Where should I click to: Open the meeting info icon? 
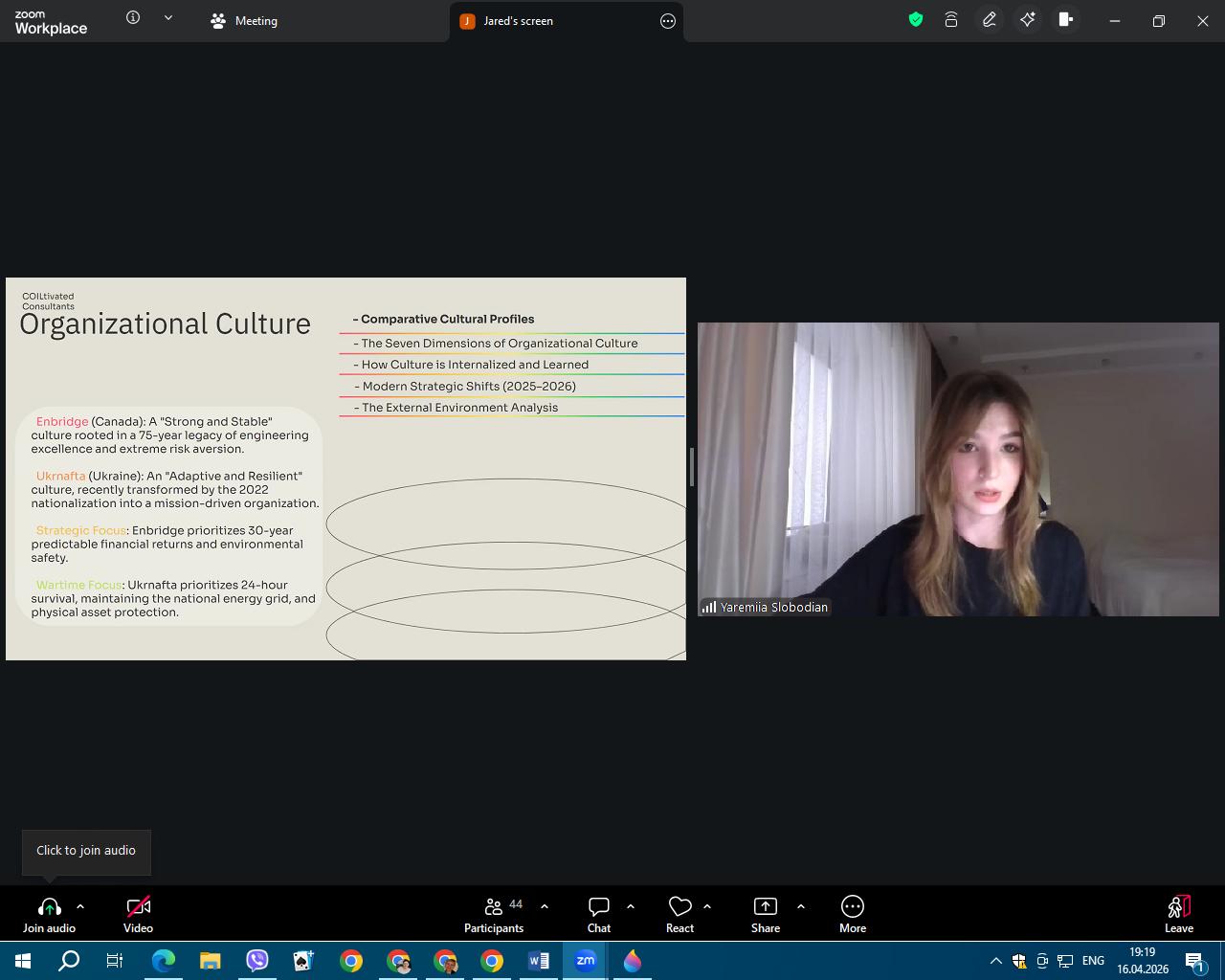click(133, 18)
